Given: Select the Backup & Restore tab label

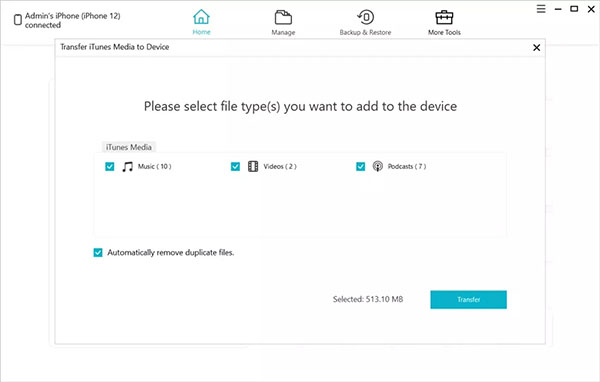Looking at the screenshot, I should point(365,33).
